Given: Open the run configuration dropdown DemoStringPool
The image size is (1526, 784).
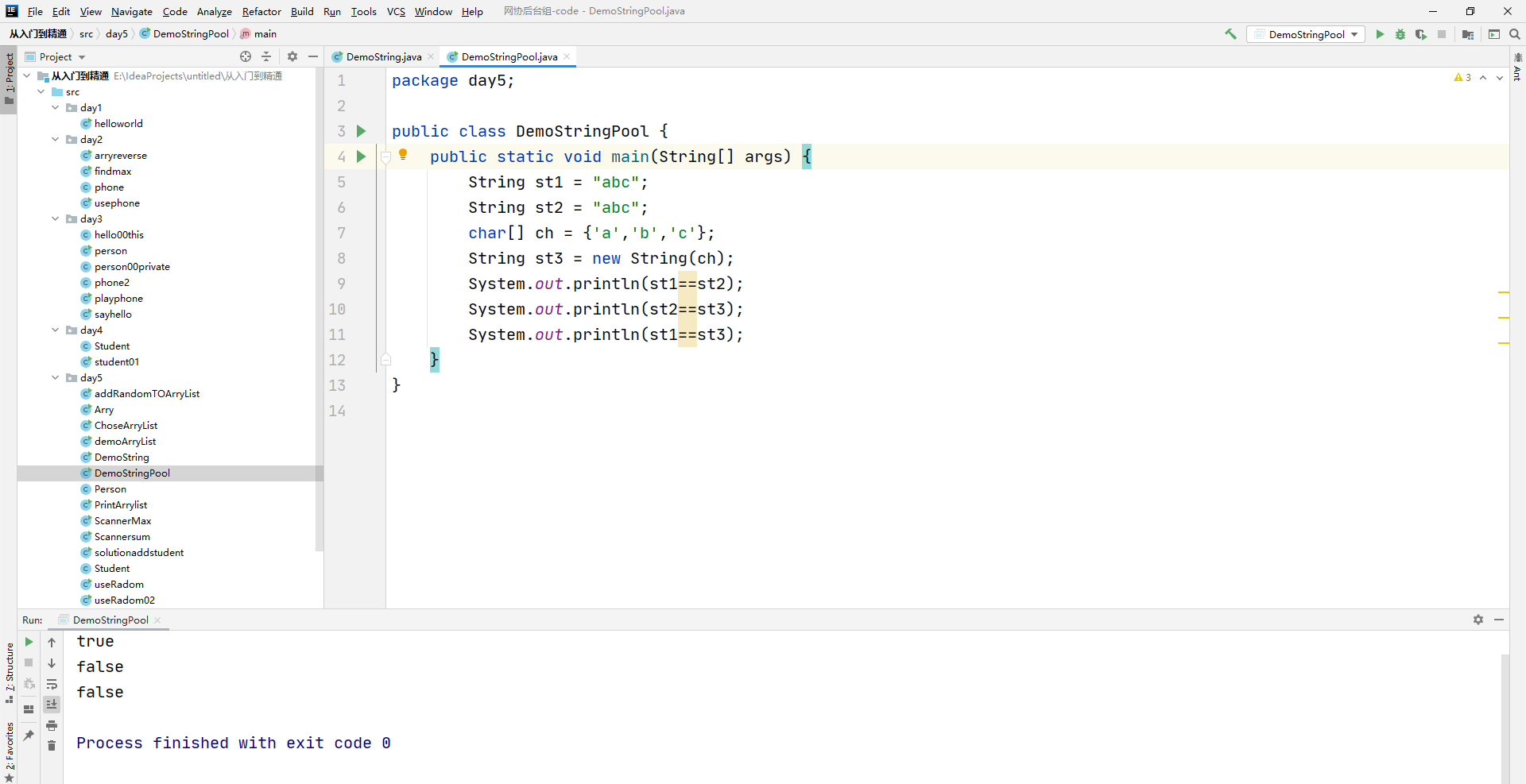Looking at the screenshot, I should point(1305,34).
